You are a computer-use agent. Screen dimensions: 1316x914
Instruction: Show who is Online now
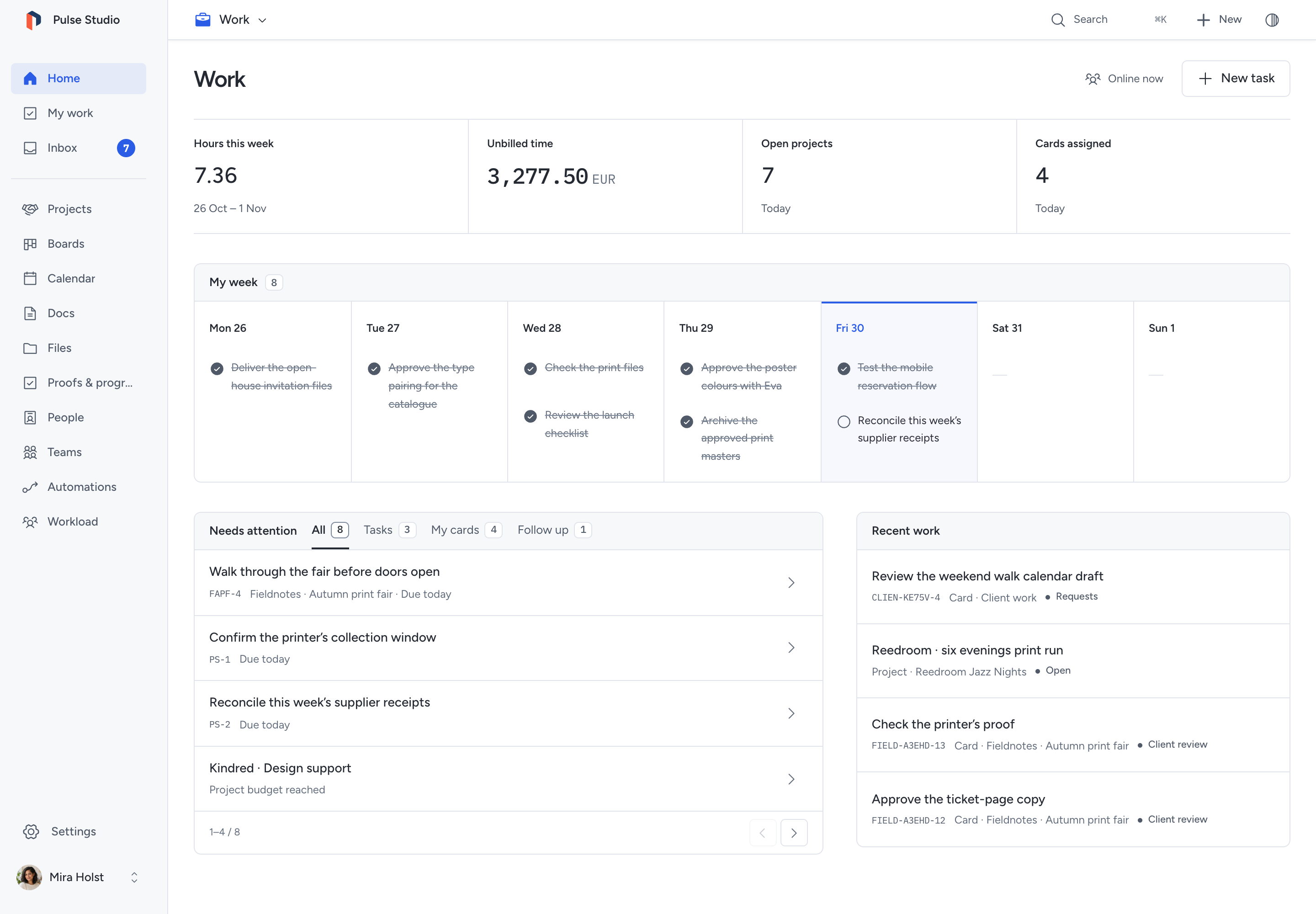tap(1124, 79)
